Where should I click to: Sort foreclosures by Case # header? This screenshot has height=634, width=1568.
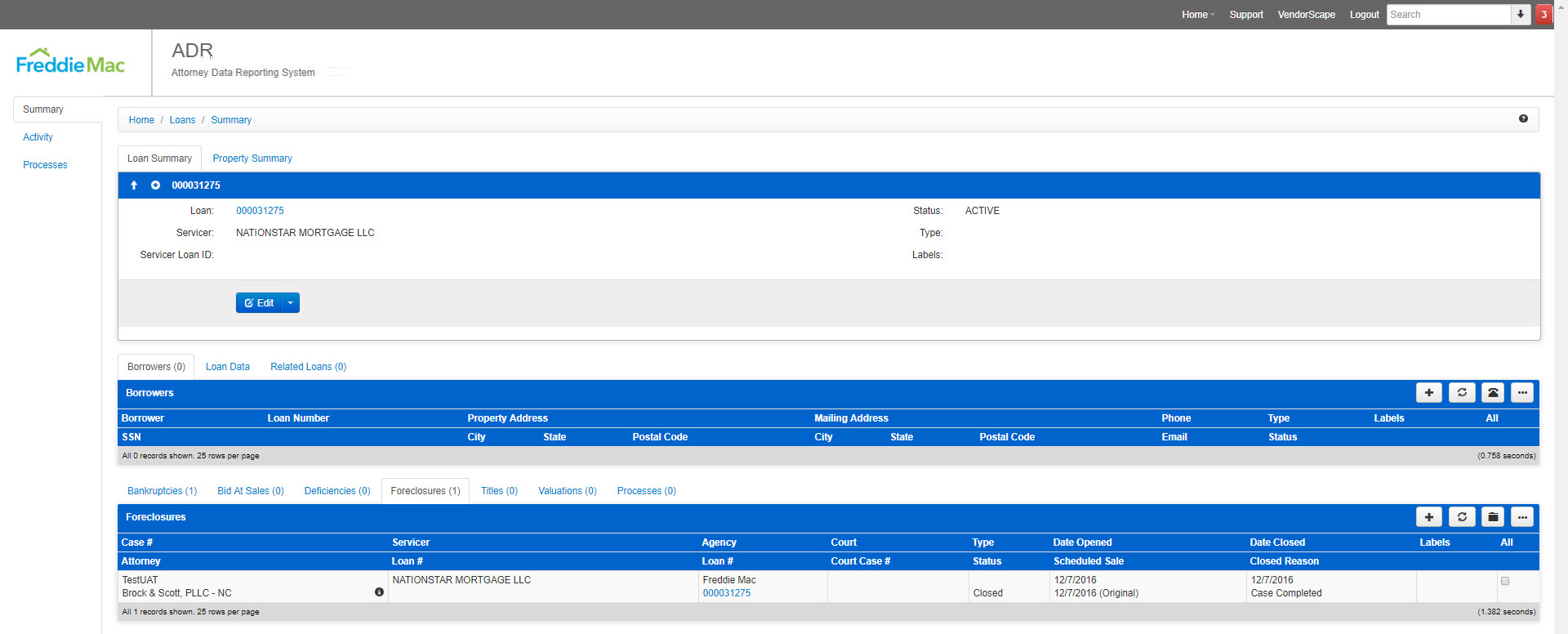(137, 542)
